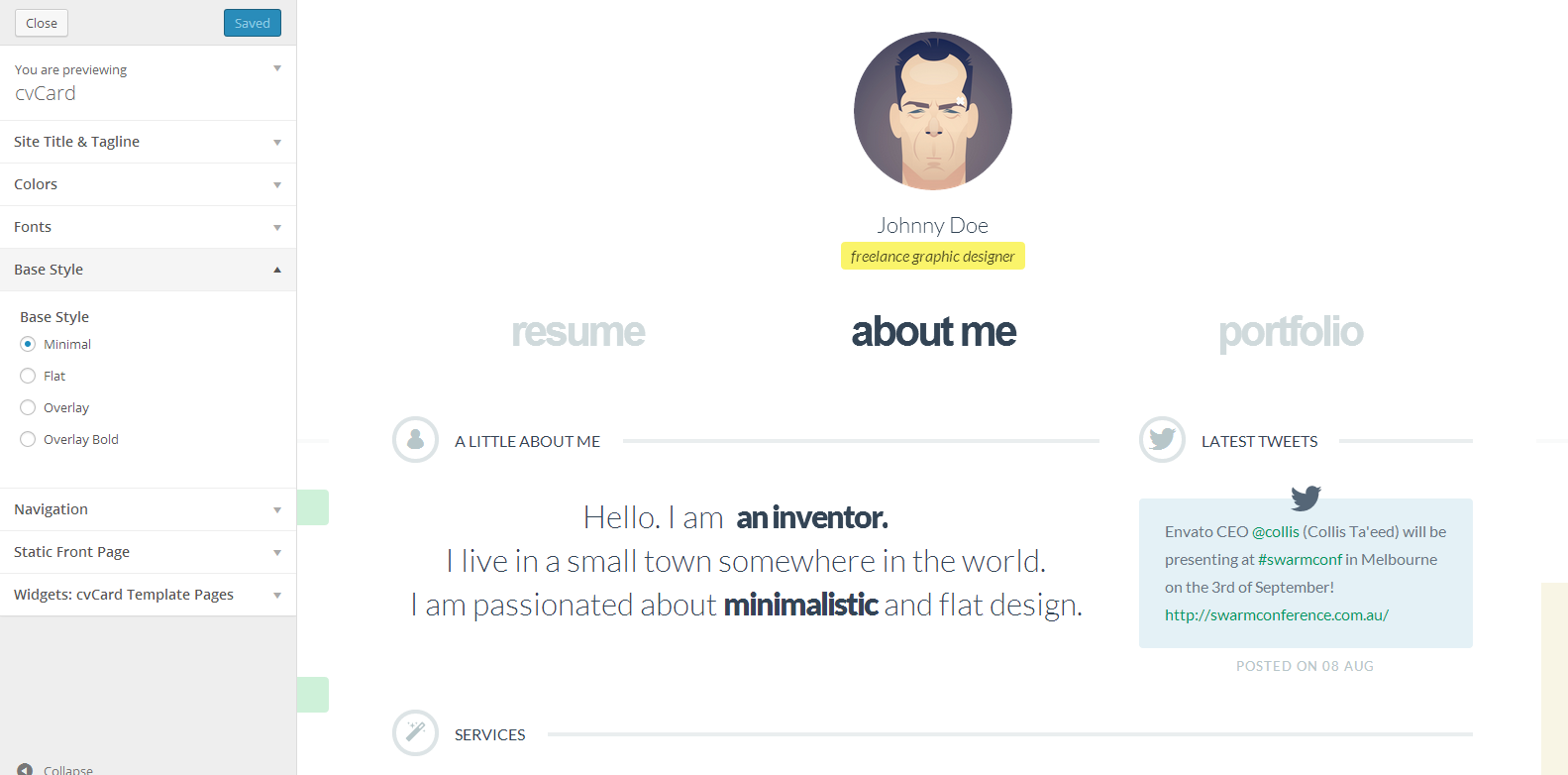Click the @collis mention link

pyautogui.click(x=1275, y=531)
